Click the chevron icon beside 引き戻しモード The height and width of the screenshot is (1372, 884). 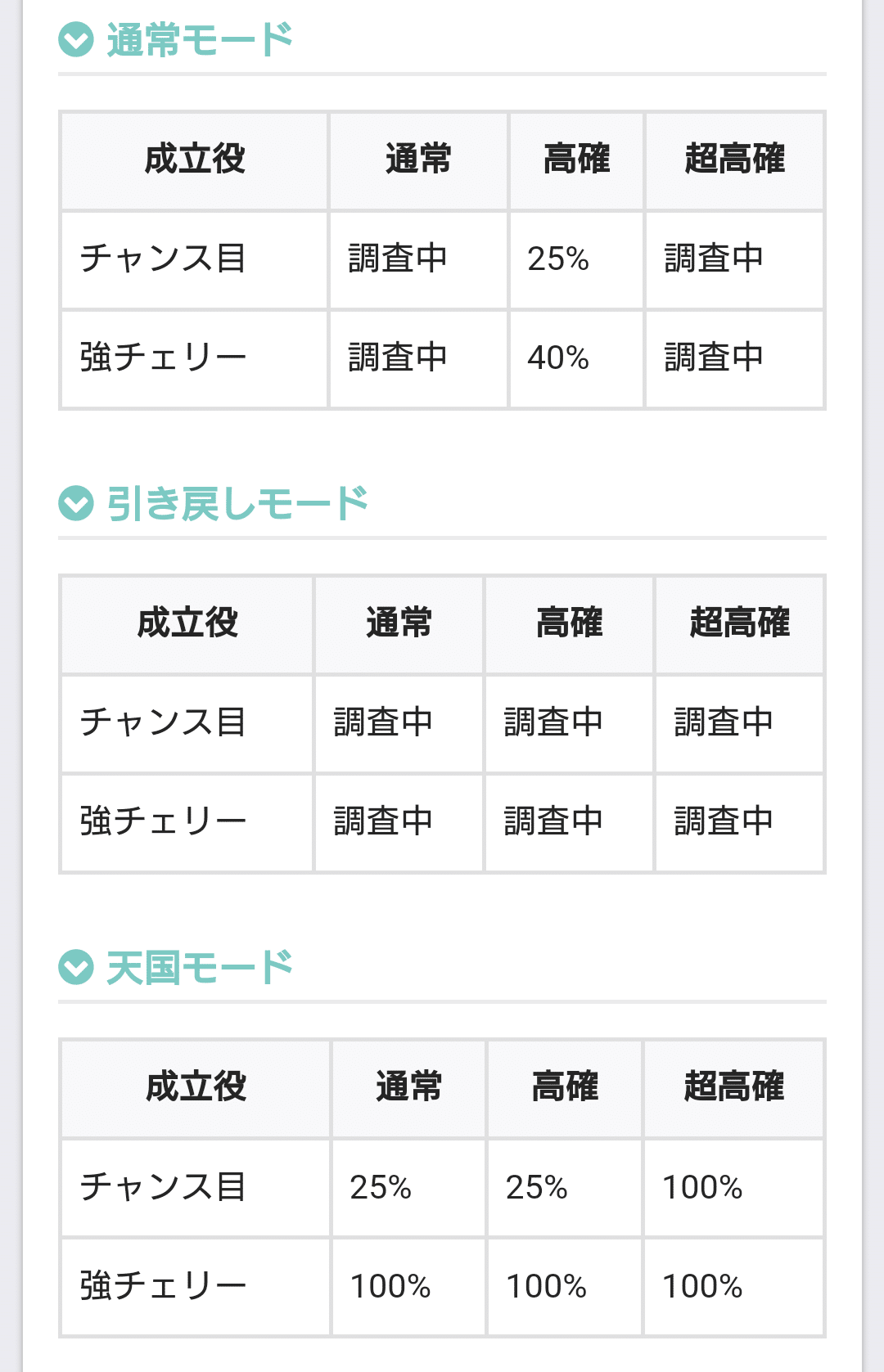coord(76,503)
